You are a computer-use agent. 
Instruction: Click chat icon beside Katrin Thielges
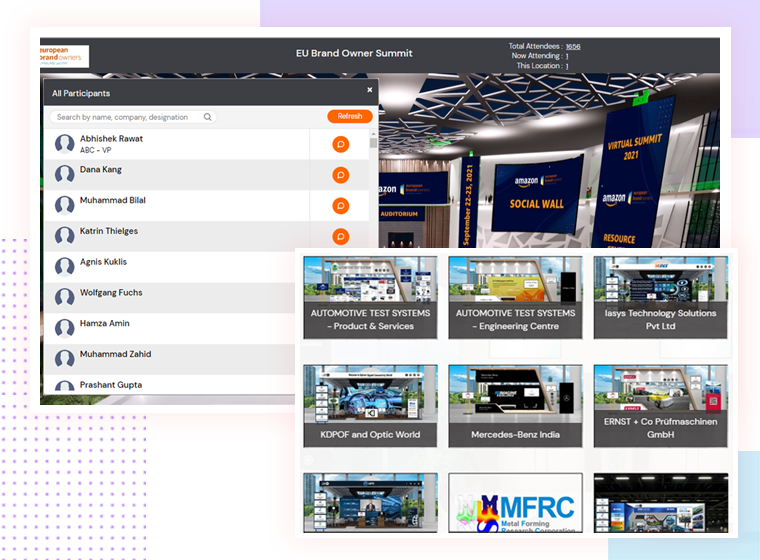tap(340, 237)
